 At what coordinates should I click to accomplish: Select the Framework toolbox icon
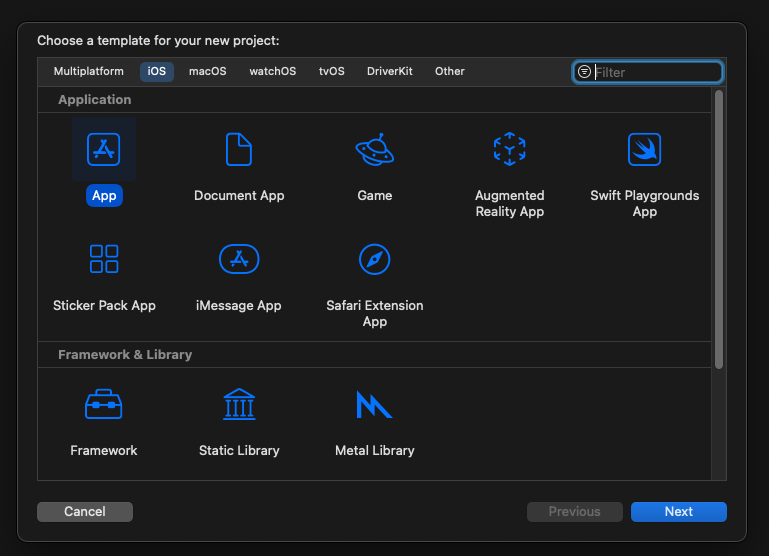click(103, 404)
